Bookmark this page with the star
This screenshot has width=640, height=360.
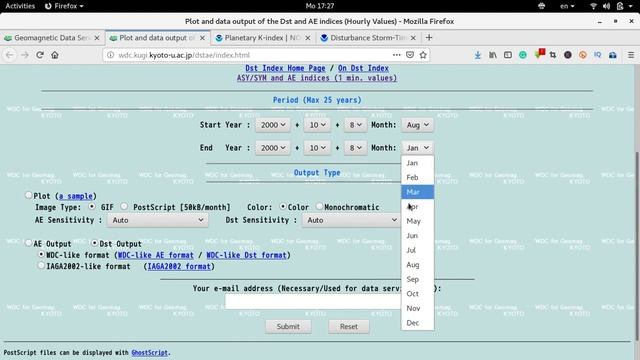coord(423,55)
